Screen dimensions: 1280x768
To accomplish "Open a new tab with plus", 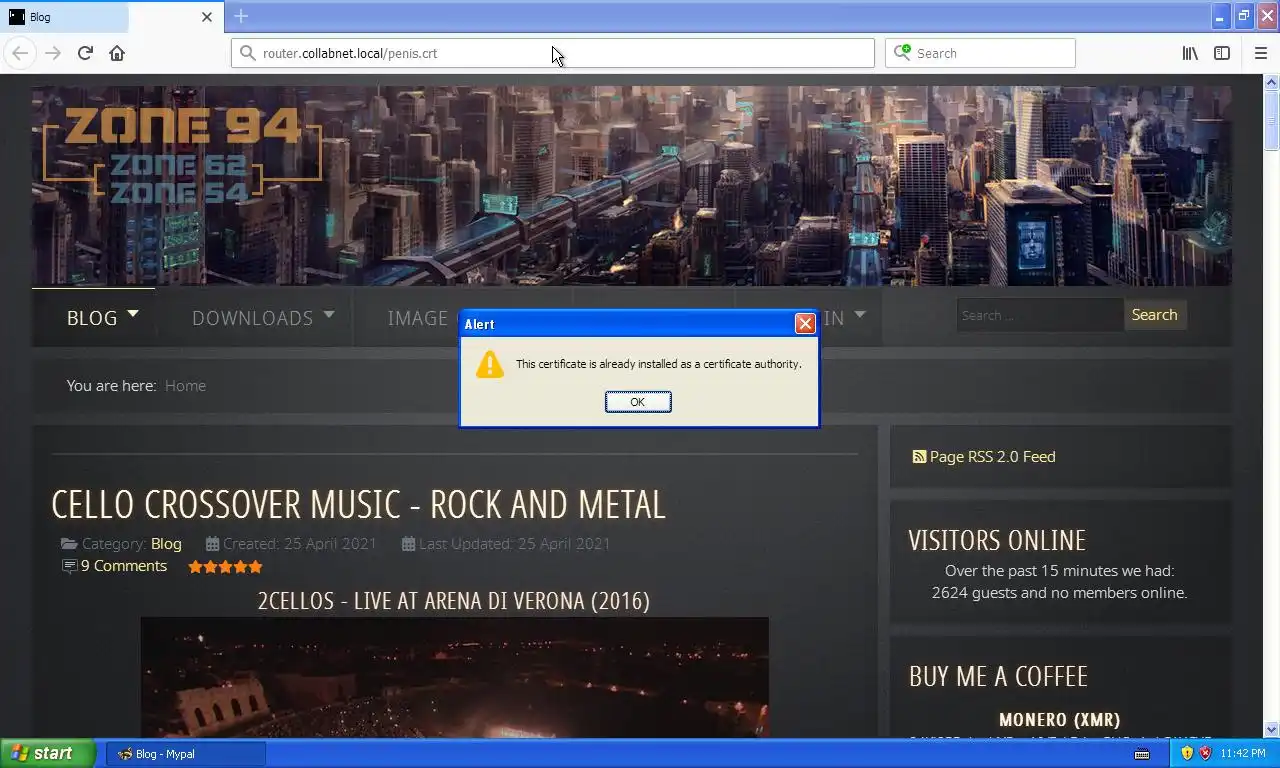I will (x=241, y=16).
